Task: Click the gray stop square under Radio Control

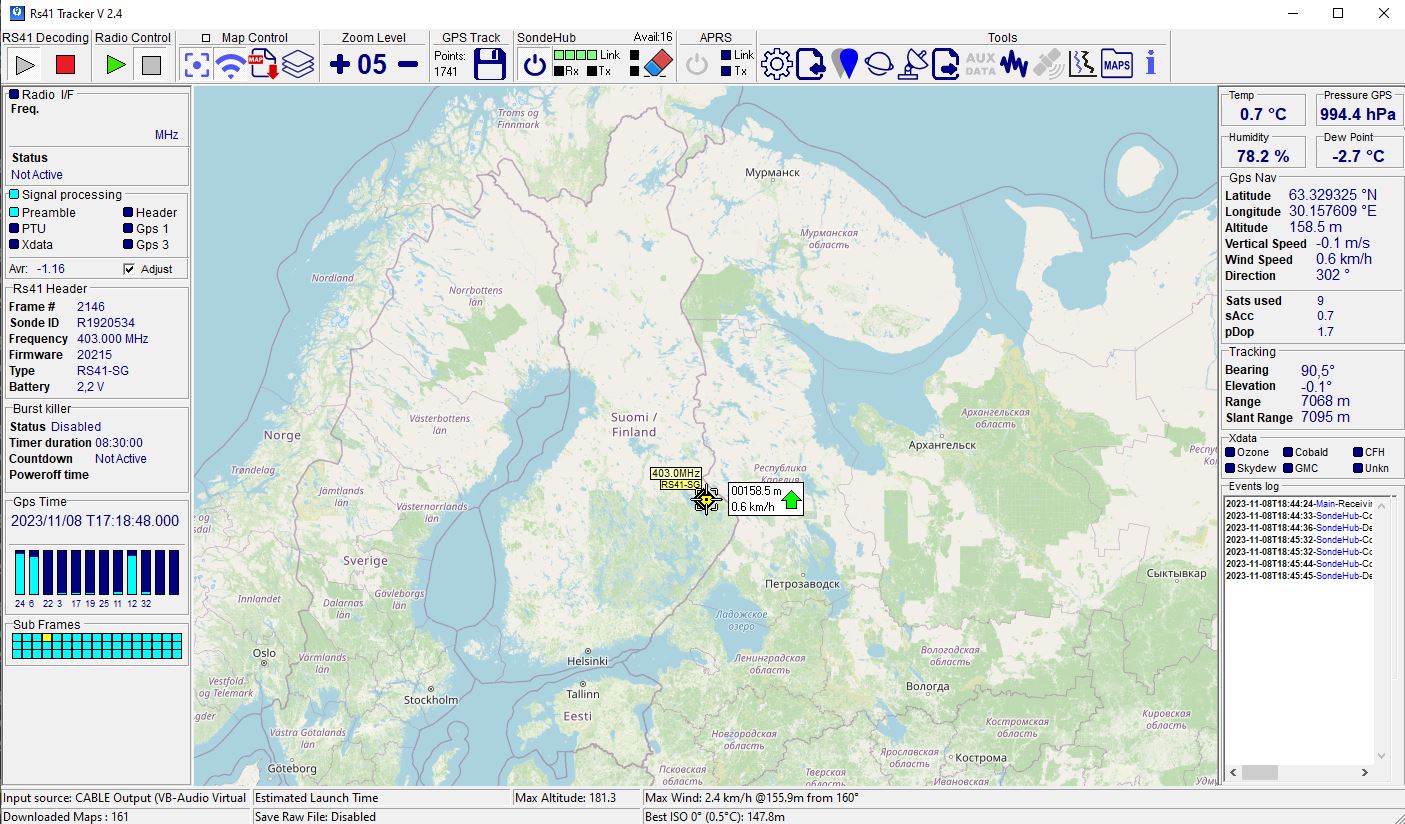Action: (x=151, y=65)
